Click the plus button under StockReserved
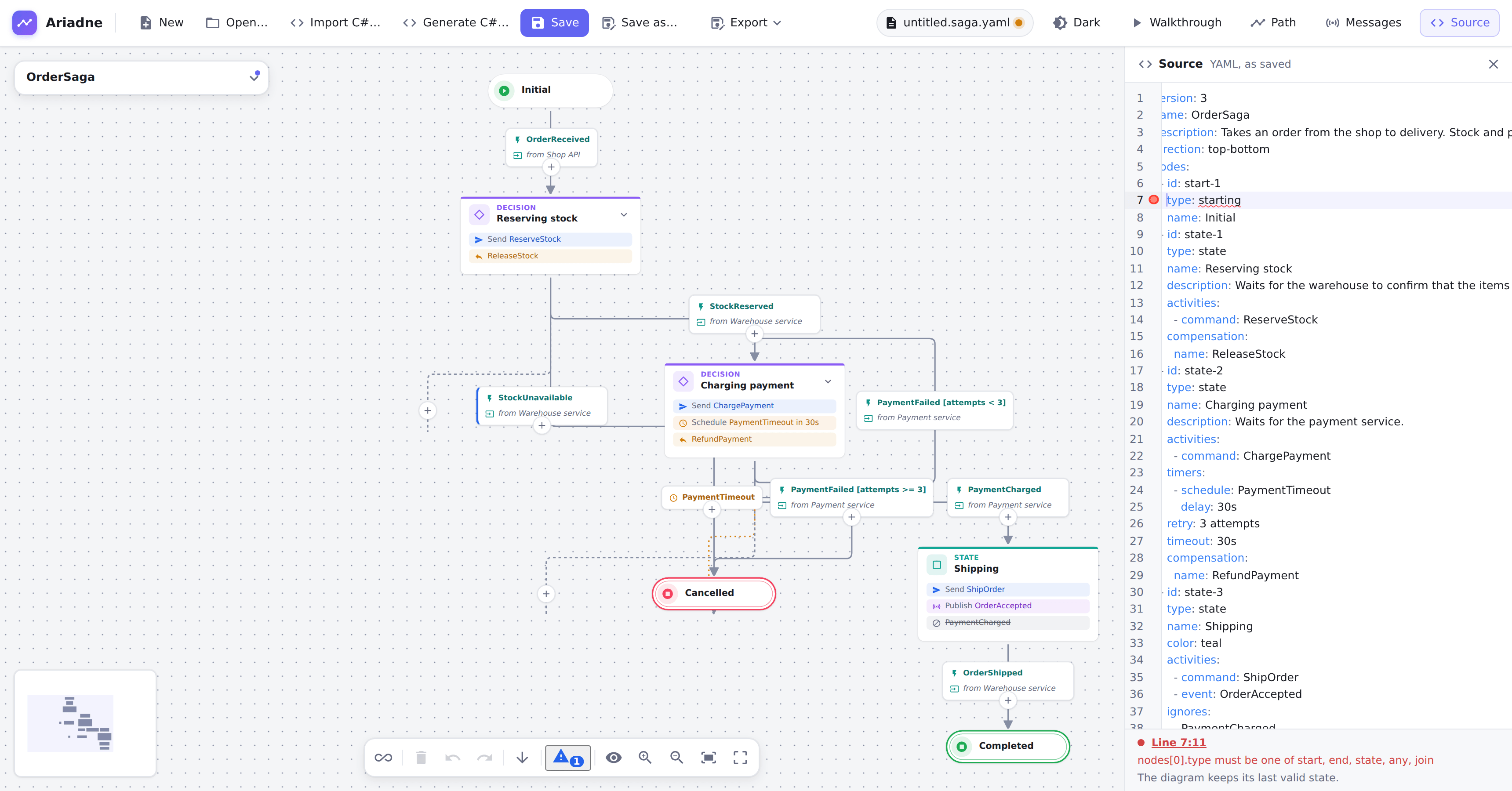Image resolution: width=1512 pixels, height=791 pixels. tap(754, 334)
